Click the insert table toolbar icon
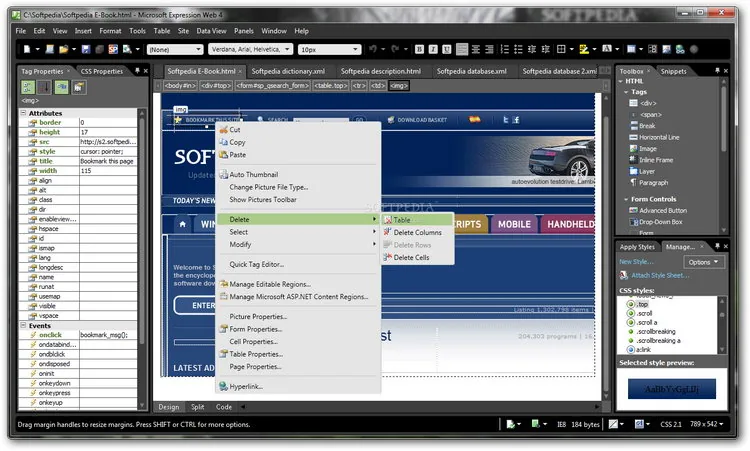750x451 pixels. [631, 49]
